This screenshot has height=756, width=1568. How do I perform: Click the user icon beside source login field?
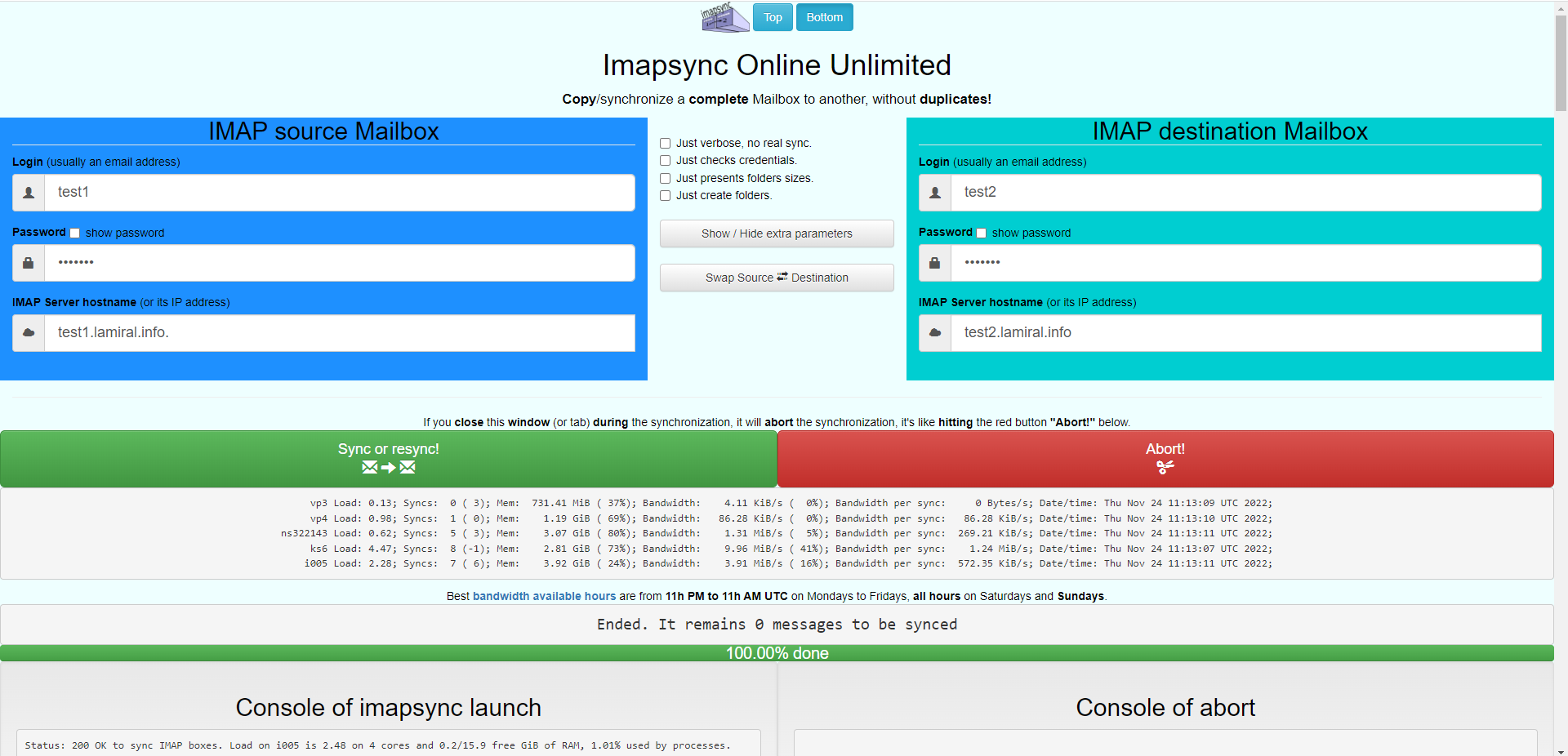[28, 193]
